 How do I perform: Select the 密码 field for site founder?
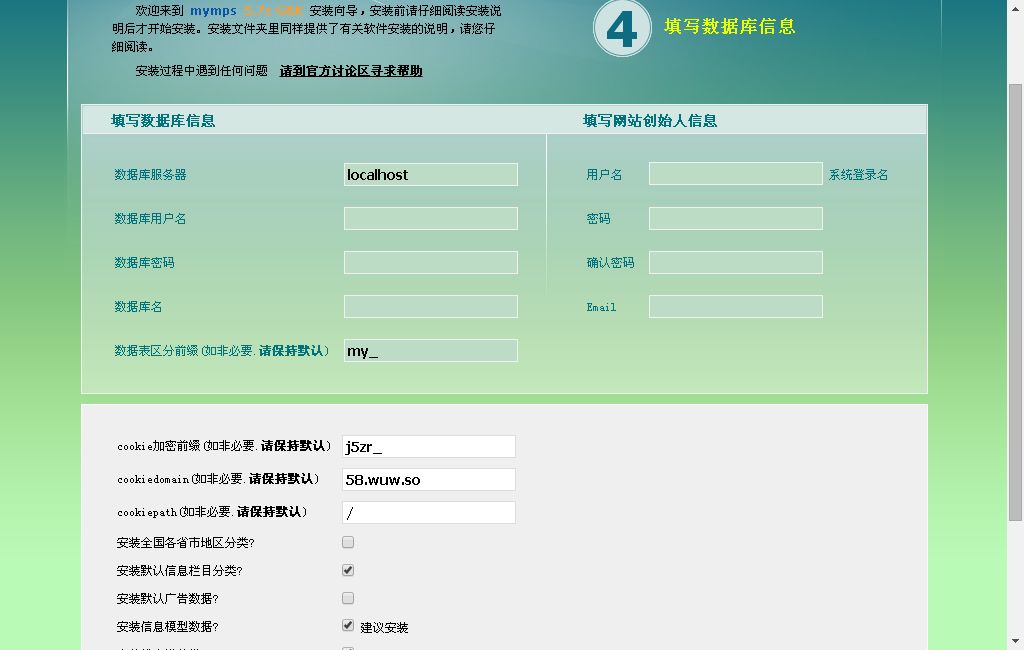[735, 218]
